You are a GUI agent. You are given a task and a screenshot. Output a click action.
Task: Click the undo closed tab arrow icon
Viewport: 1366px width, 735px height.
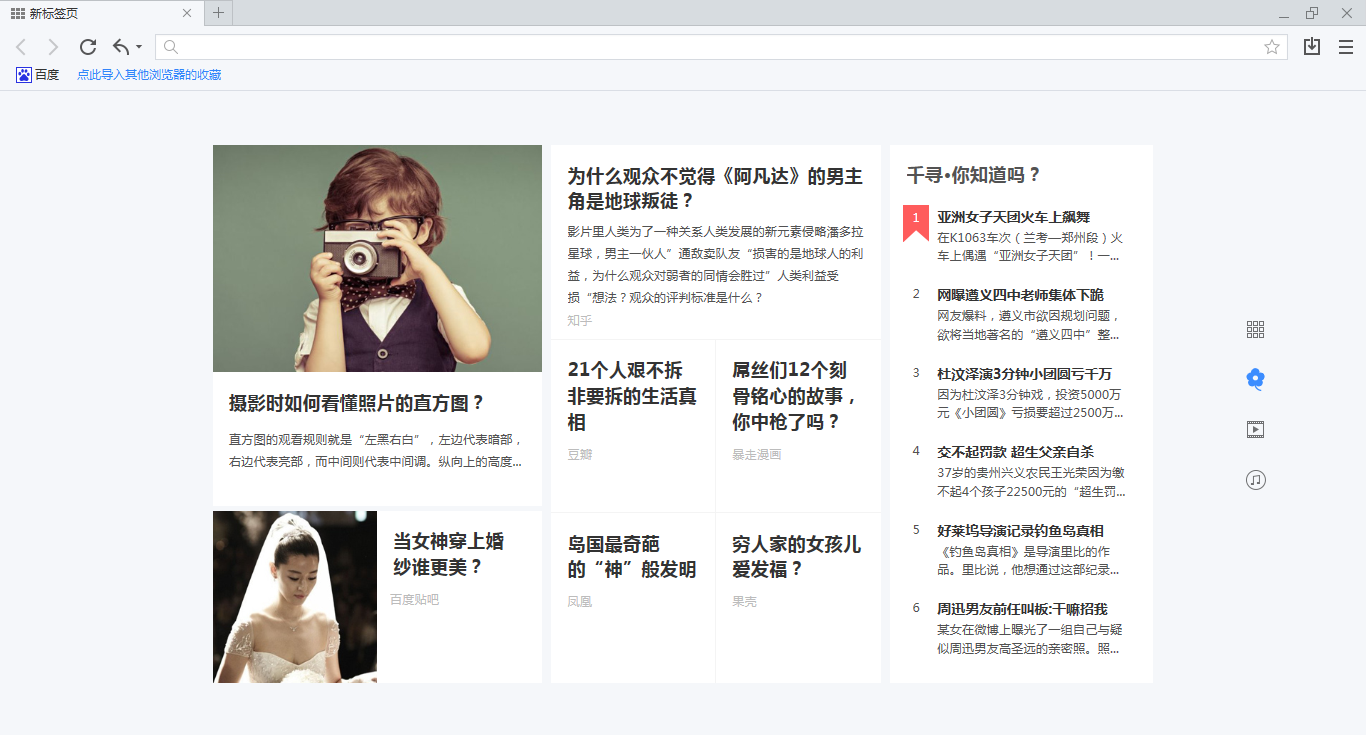(121, 47)
